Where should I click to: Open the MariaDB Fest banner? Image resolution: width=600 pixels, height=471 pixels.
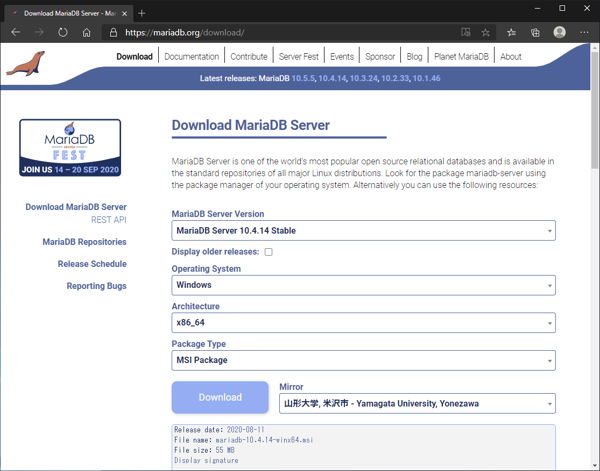click(70, 148)
